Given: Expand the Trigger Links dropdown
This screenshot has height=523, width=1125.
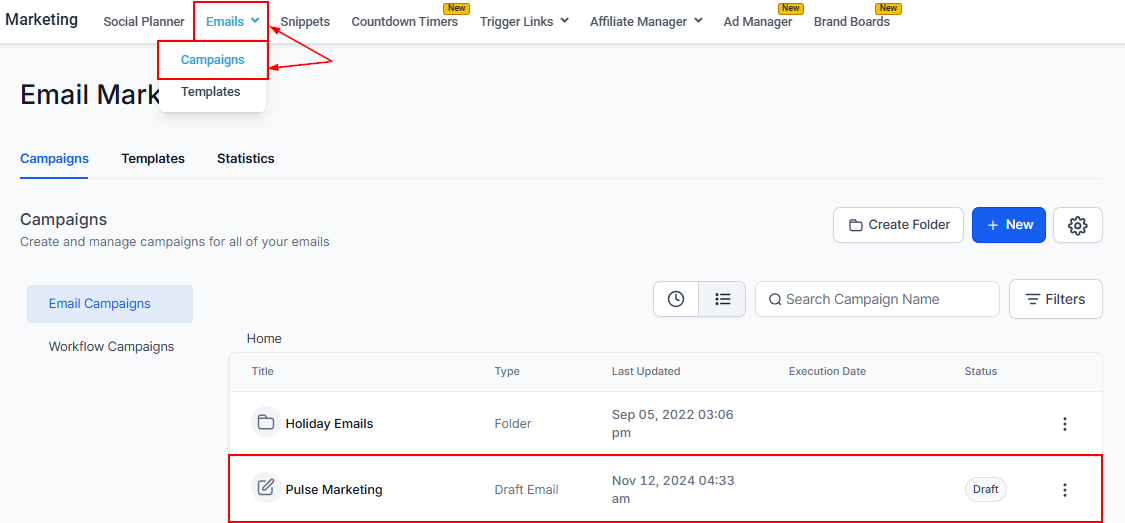Looking at the screenshot, I should (524, 21).
